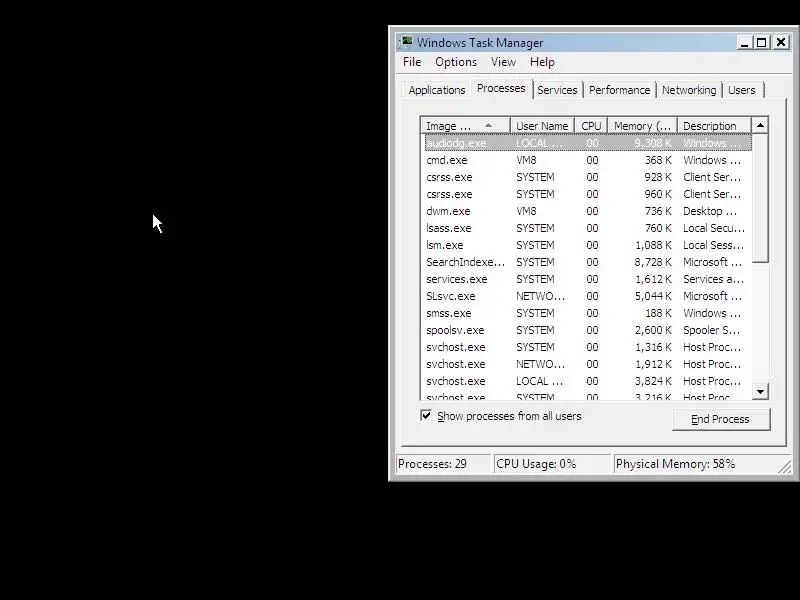800x600 pixels.
Task: Sort by User Name column header
Action: coord(542,126)
